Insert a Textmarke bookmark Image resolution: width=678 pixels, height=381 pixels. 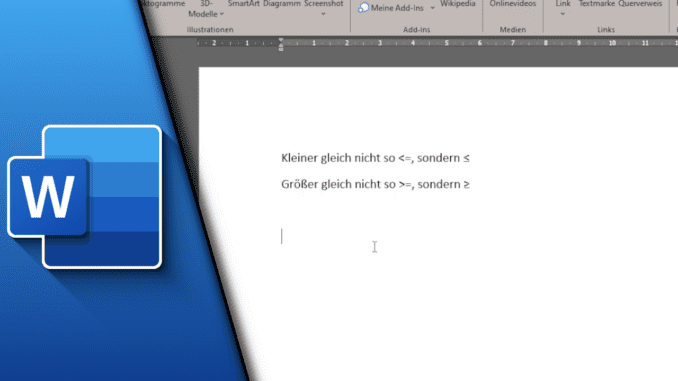click(x=597, y=4)
